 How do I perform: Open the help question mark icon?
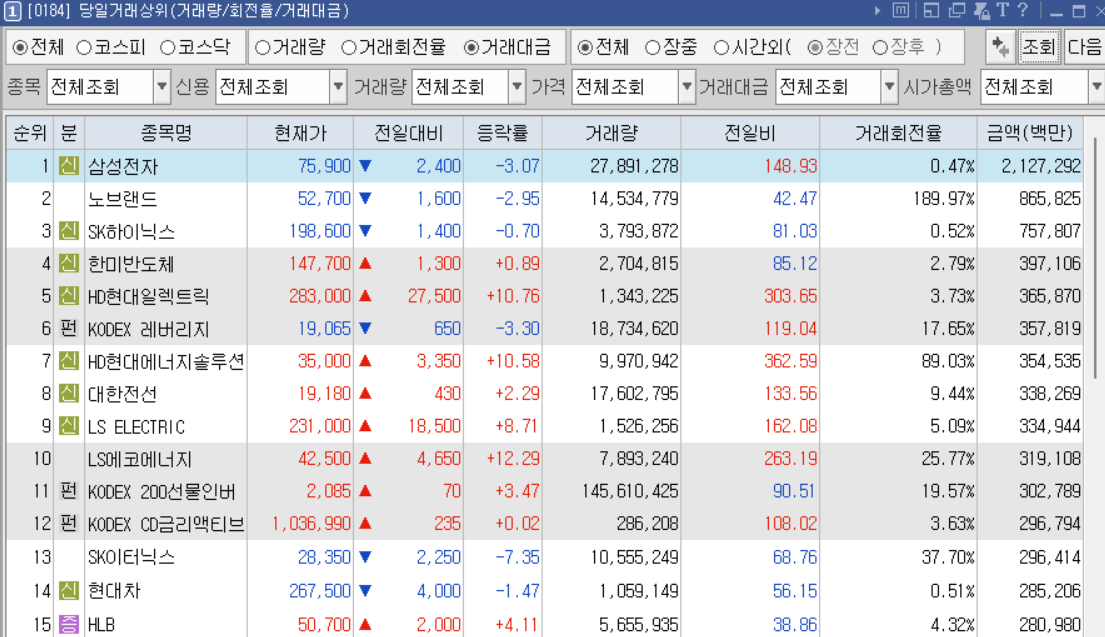coord(1023,11)
